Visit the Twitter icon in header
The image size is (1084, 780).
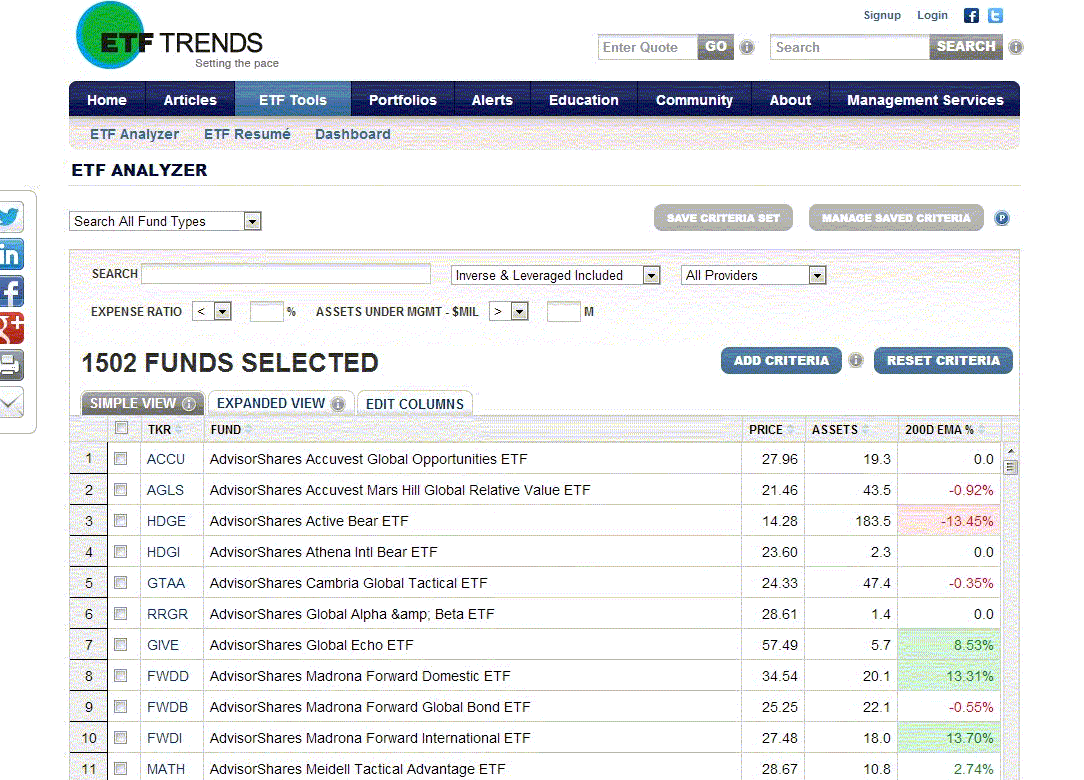[996, 15]
